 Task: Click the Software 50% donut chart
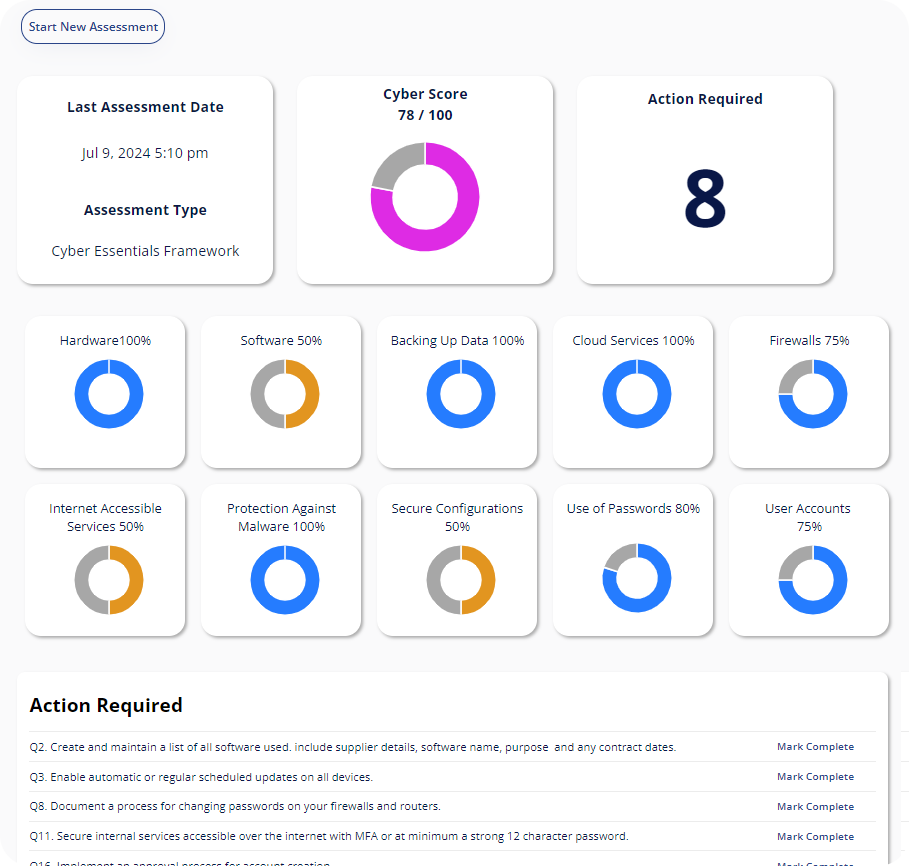pos(281,393)
